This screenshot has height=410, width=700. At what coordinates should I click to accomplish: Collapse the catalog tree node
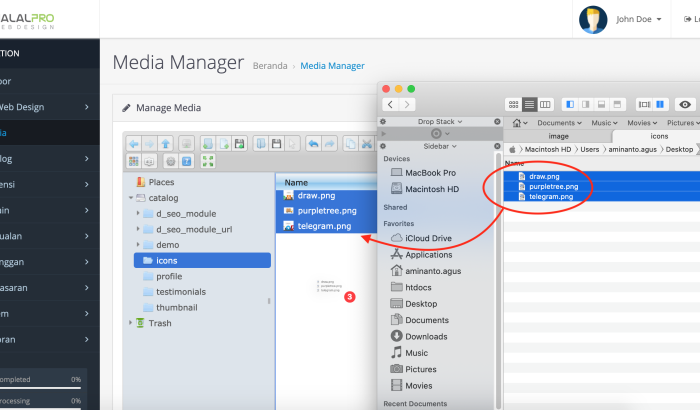point(130,197)
